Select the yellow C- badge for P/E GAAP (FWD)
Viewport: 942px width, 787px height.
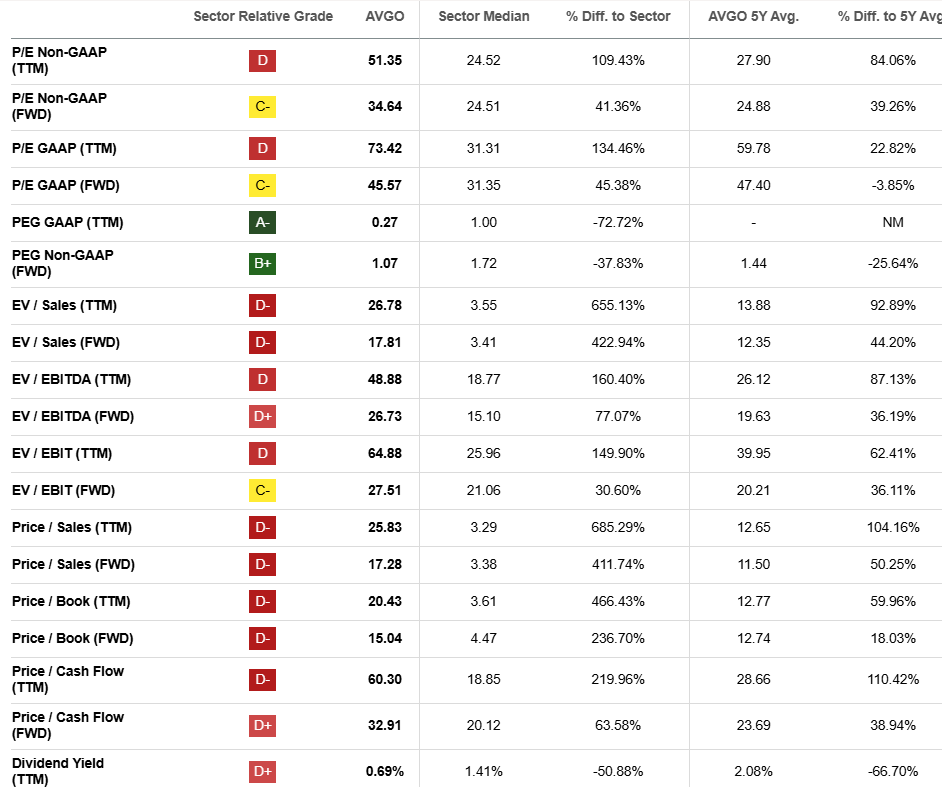tap(262, 185)
